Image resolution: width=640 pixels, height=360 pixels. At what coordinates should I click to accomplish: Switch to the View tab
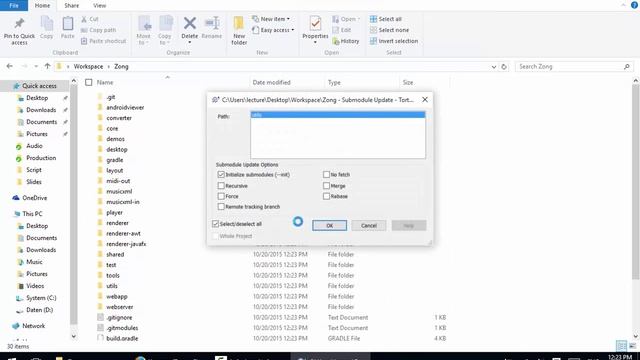click(x=100, y=5)
